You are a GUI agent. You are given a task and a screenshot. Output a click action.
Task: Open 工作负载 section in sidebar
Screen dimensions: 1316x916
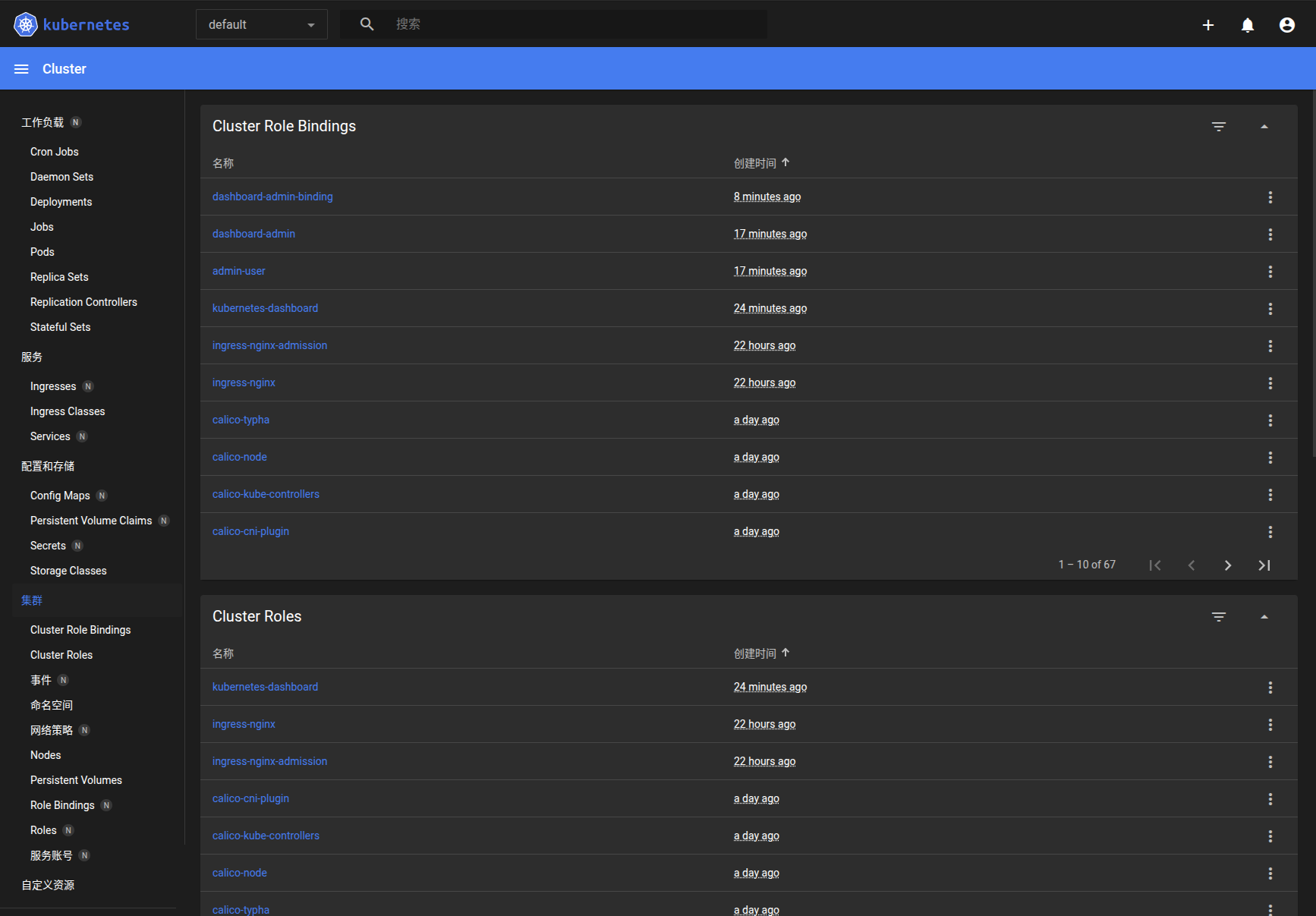tap(43, 122)
